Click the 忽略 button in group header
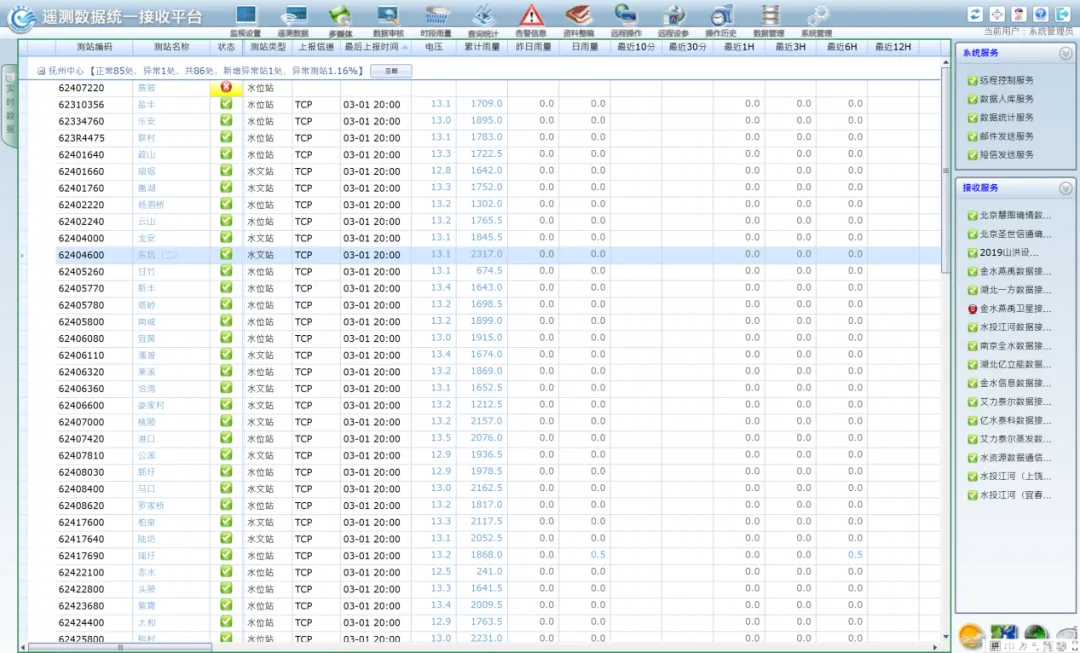This screenshot has height=653, width=1080. [x=391, y=71]
